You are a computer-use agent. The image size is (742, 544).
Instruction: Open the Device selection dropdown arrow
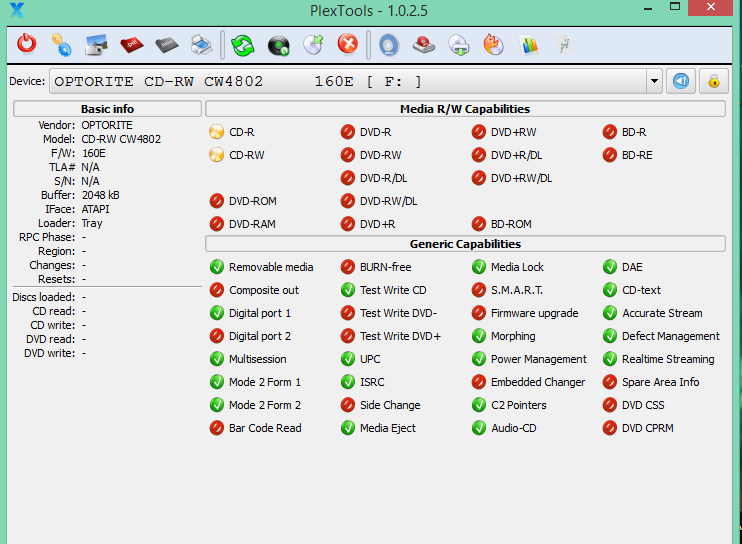pos(654,81)
